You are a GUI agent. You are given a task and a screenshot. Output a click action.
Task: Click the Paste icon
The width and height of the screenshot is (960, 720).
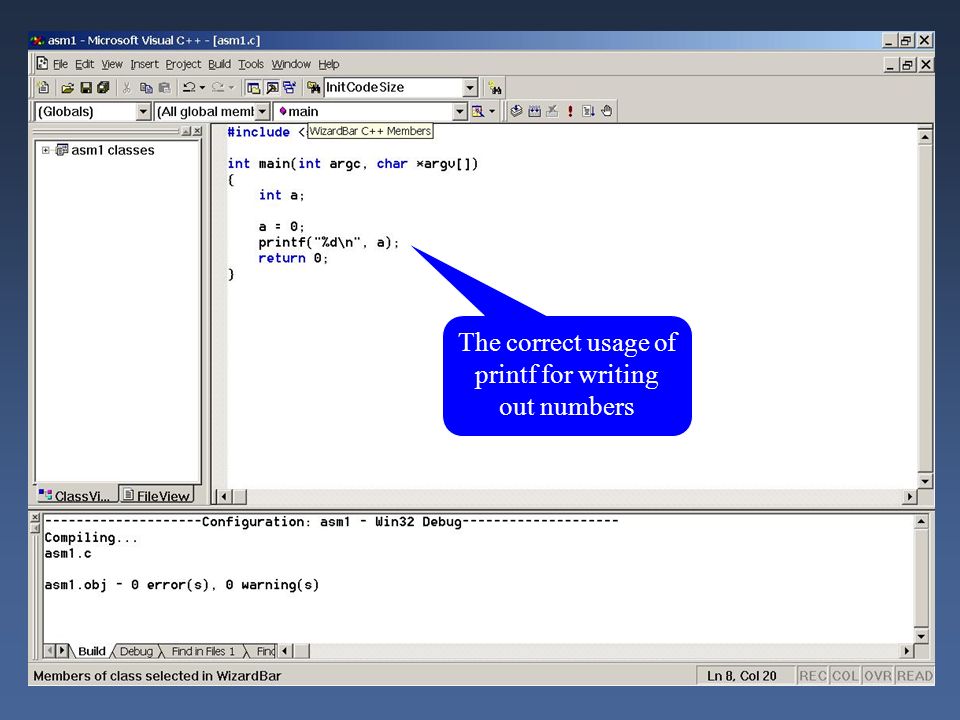coord(164,88)
